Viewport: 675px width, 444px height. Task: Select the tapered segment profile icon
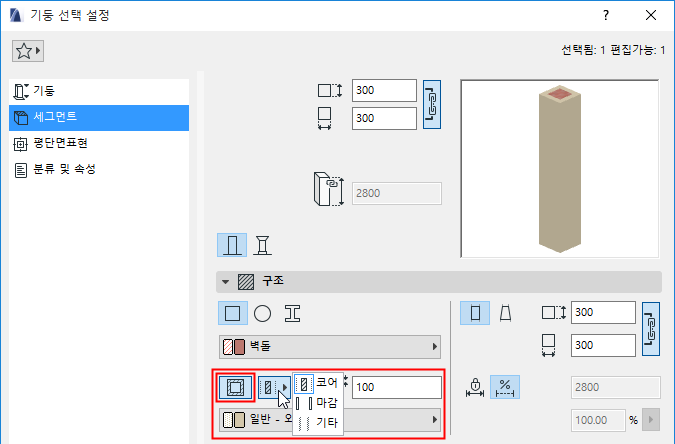point(505,313)
